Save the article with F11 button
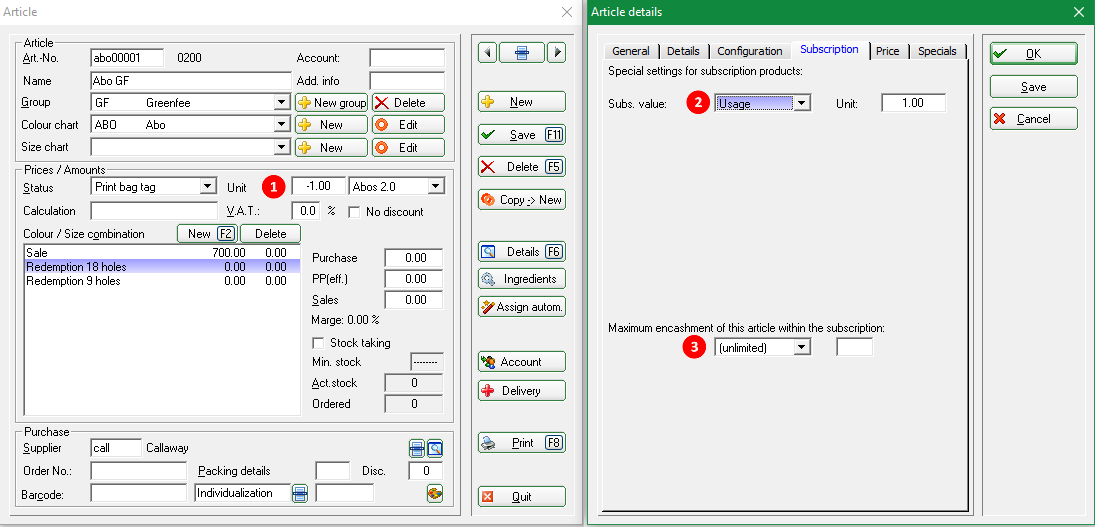Screen dimensions: 1095x527 tap(522, 135)
